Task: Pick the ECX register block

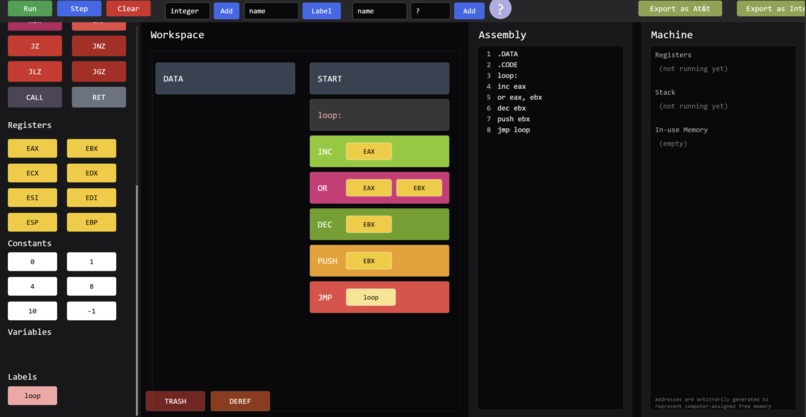Action: click(x=32, y=173)
